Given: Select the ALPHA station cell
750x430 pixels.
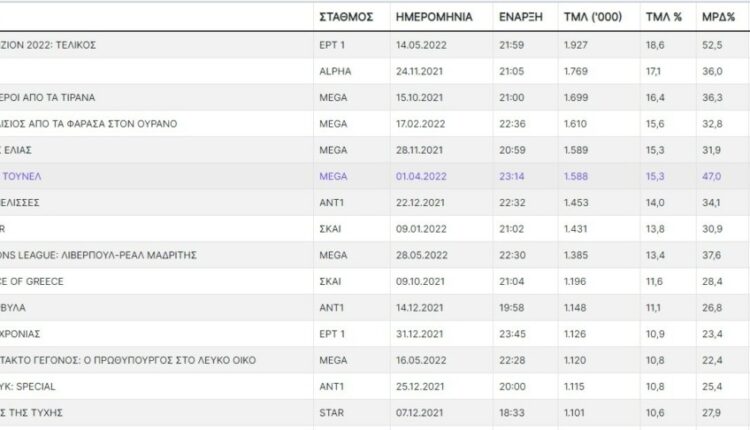Looking at the screenshot, I should [335, 71].
